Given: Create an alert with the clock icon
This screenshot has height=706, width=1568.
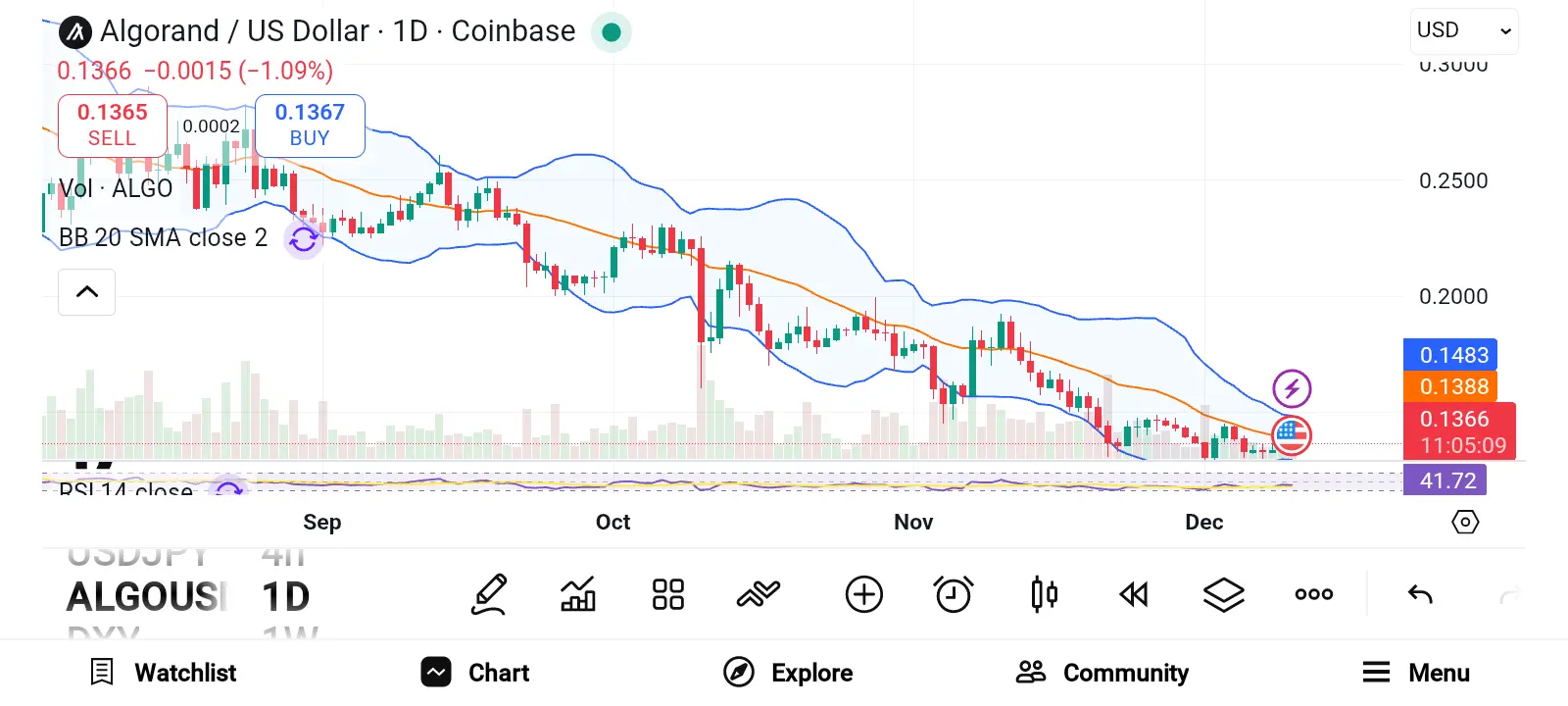Looking at the screenshot, I should tap(953, 594).
